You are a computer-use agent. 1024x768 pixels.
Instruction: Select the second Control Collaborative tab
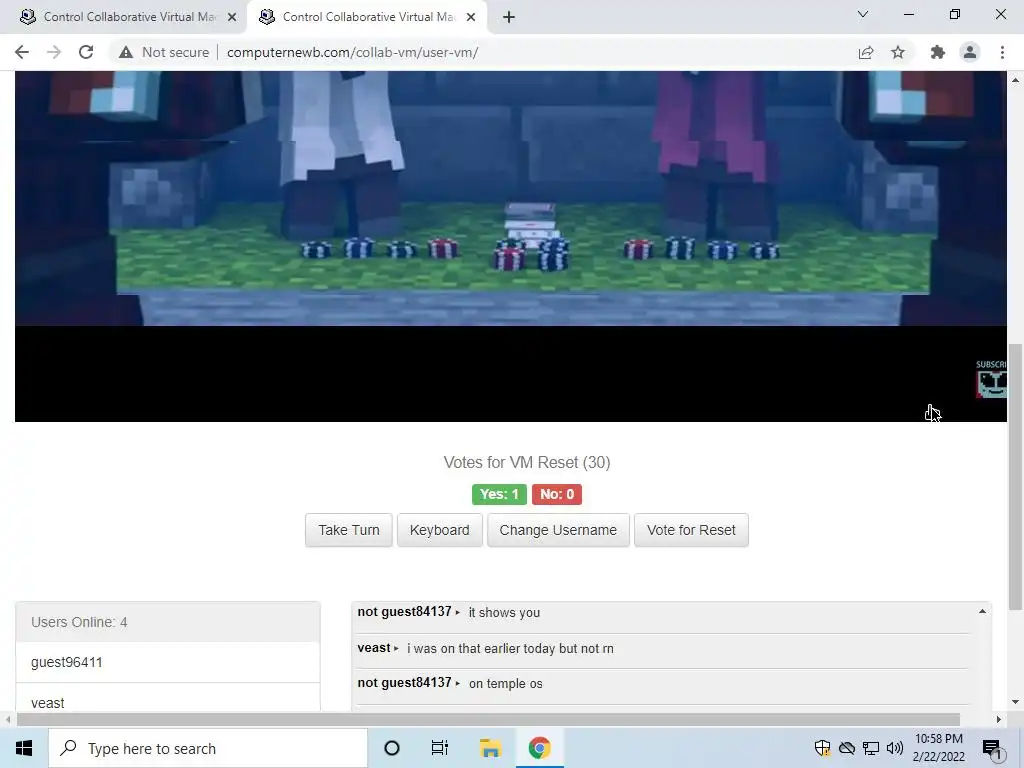click(366, 17)
